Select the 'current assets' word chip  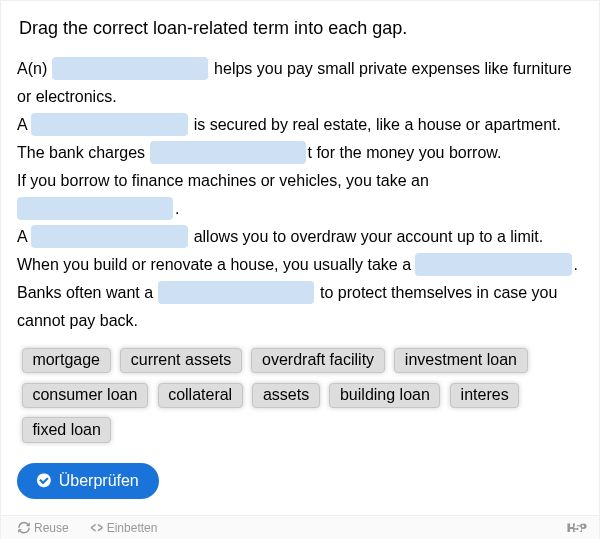point(181,360)
